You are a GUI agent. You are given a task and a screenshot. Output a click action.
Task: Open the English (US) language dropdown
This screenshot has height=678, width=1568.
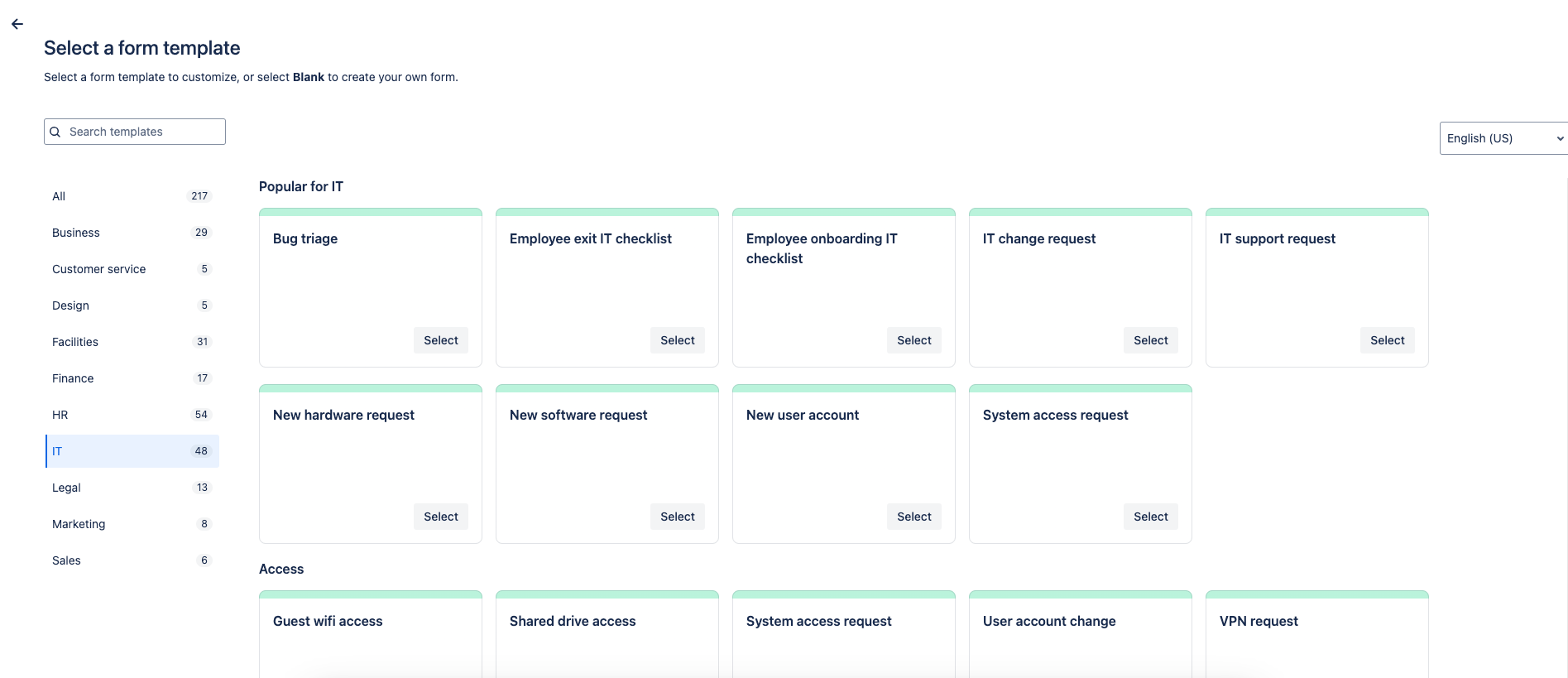(1503, 138)
